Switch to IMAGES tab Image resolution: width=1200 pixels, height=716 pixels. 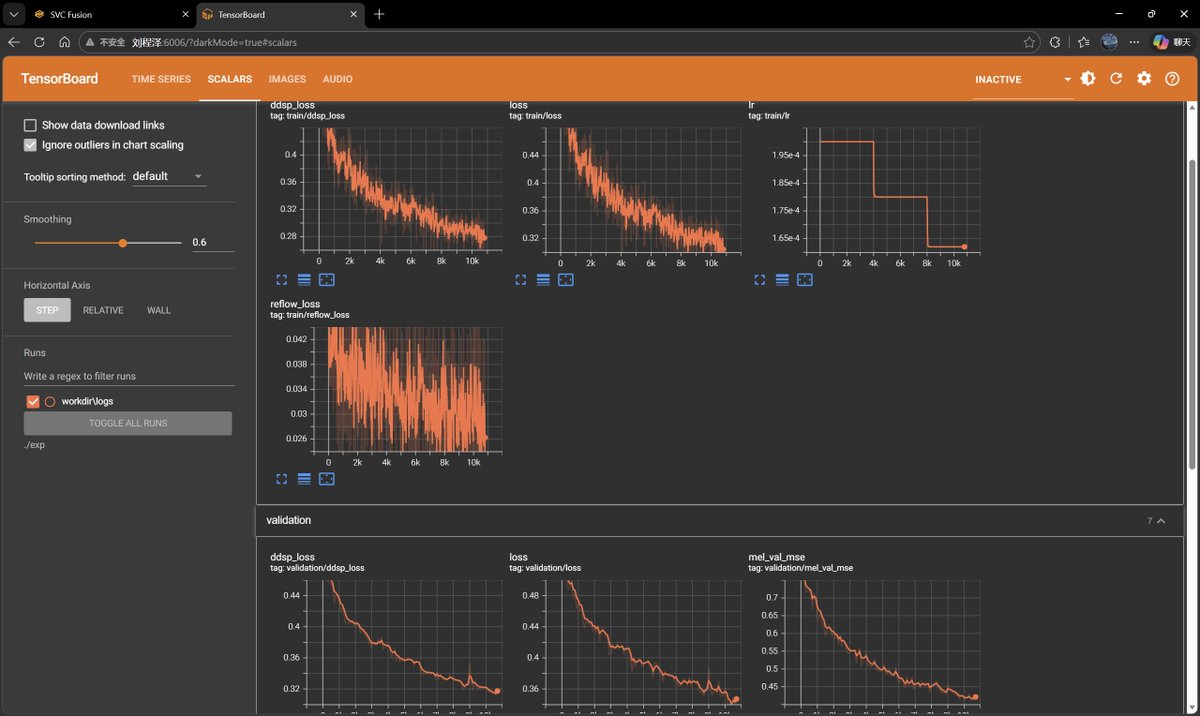coord(287,79)
